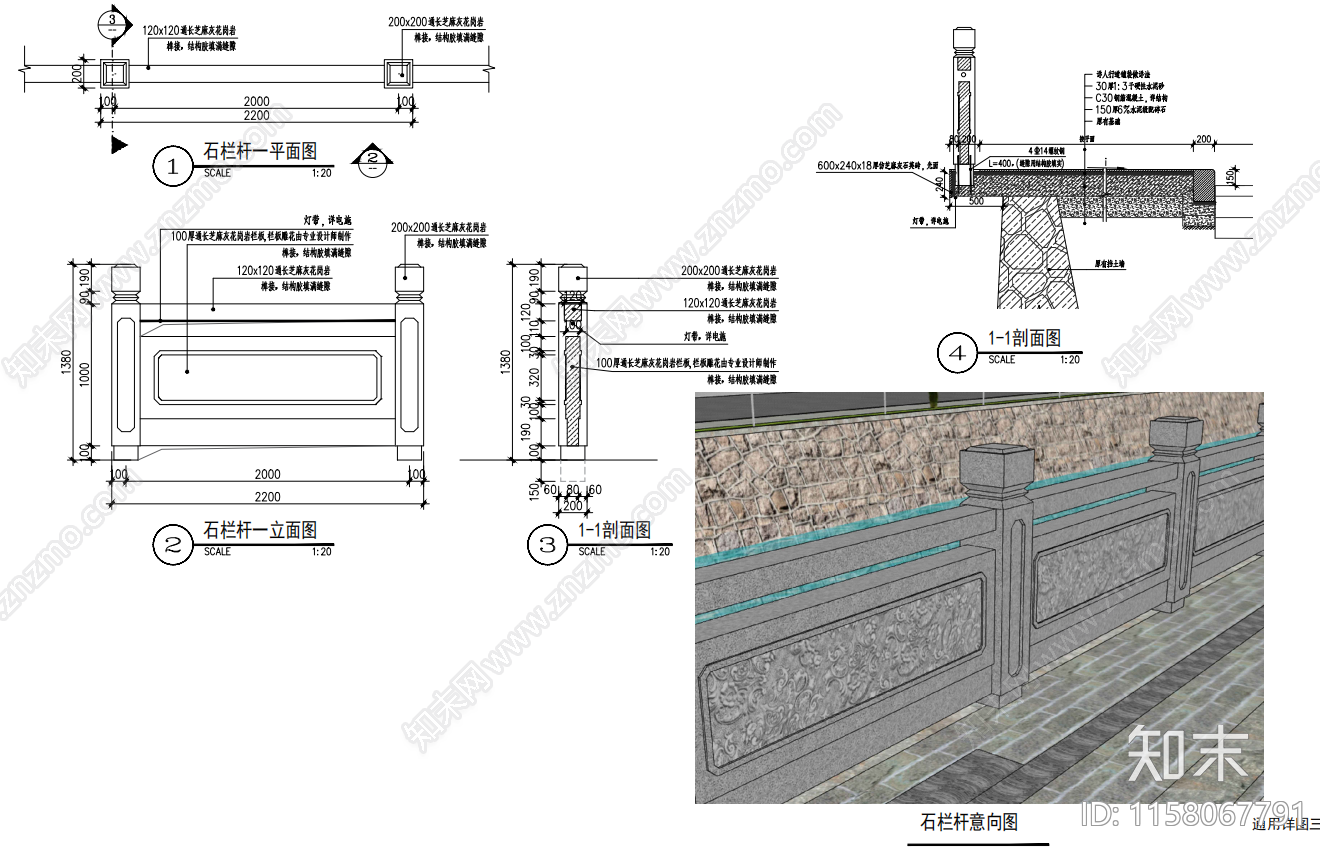Click the circled number 4 section marker
This screenshot has width=1320, height=853.
tap(956, 353)
